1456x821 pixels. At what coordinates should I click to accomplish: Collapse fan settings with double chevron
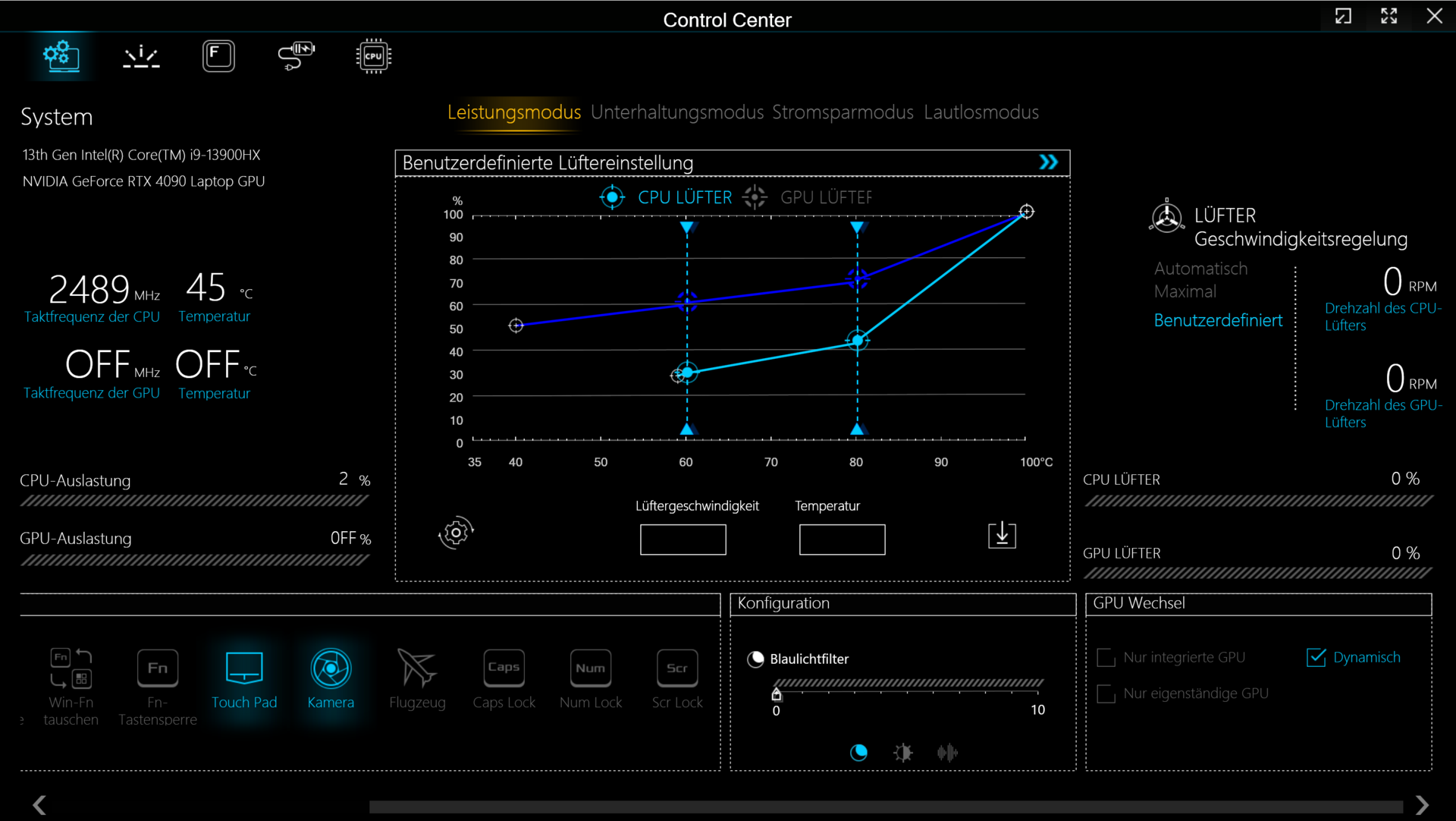[x=1049, y=162]
